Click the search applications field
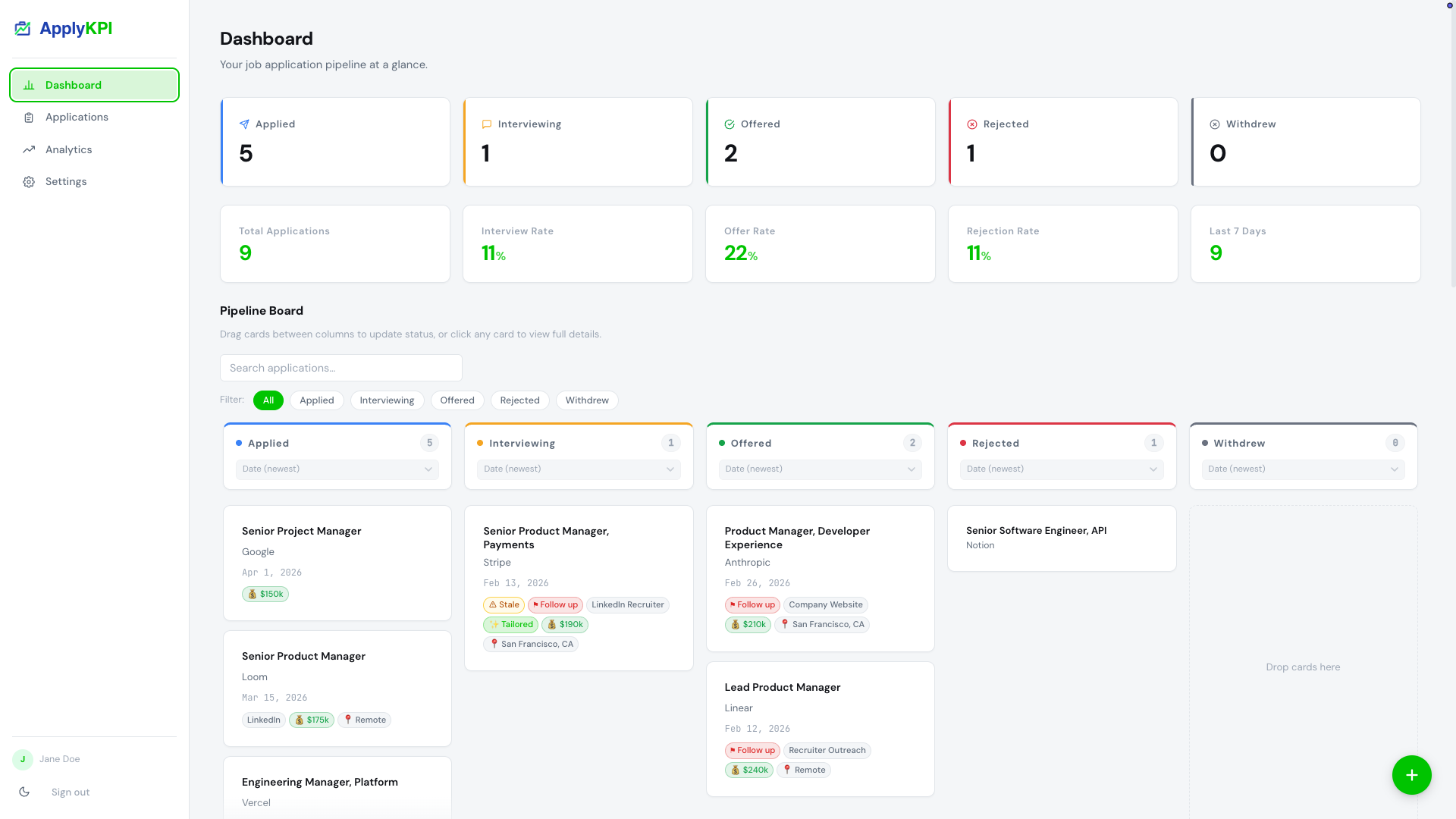The width and height of the screenshot is (1456, 819). 340,368
